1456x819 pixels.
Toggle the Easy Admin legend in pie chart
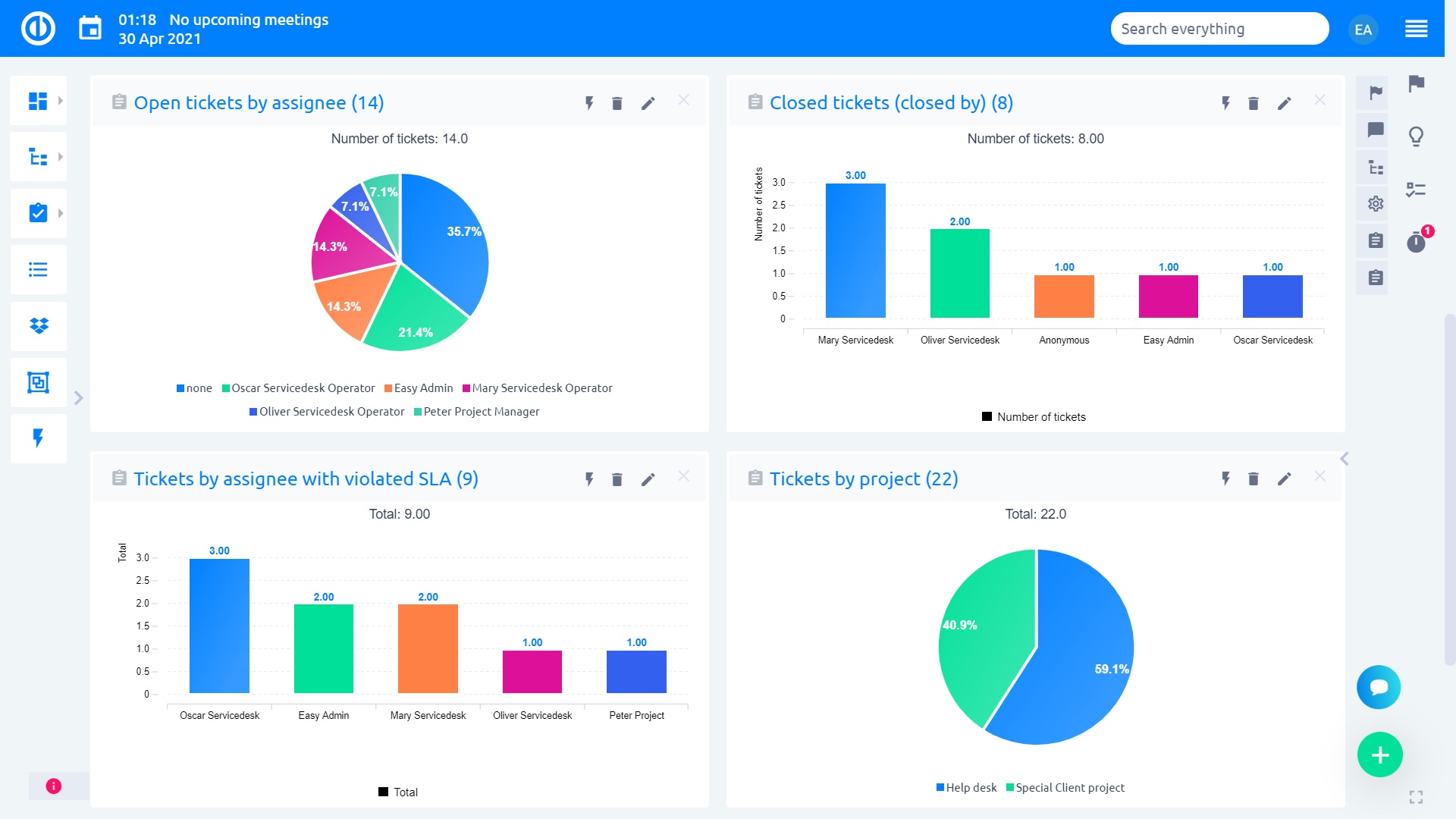pyautogui.click(x=419, y=388)
